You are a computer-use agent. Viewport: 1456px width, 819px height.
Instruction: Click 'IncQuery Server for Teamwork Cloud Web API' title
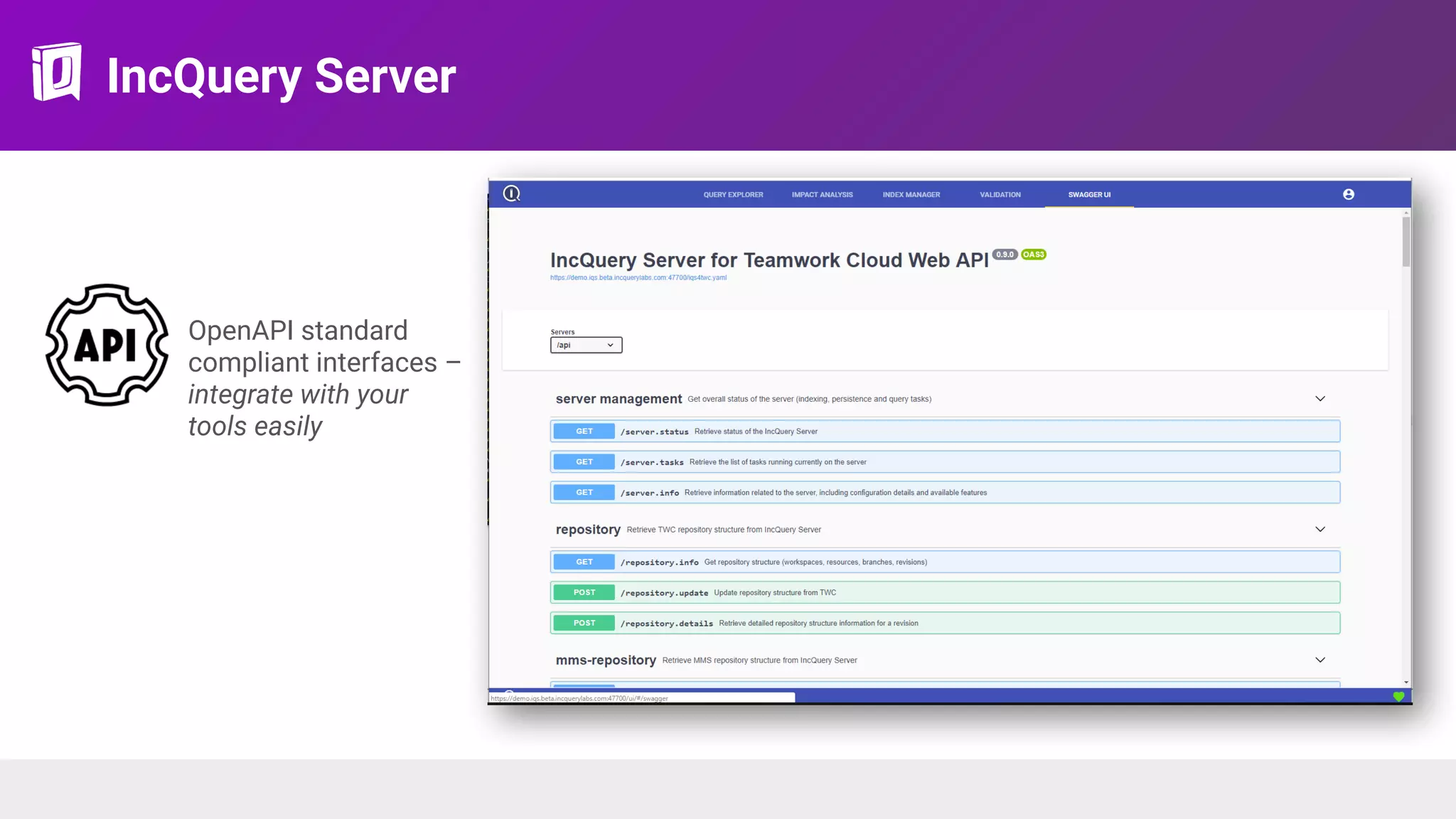click(x=769, y=260)
